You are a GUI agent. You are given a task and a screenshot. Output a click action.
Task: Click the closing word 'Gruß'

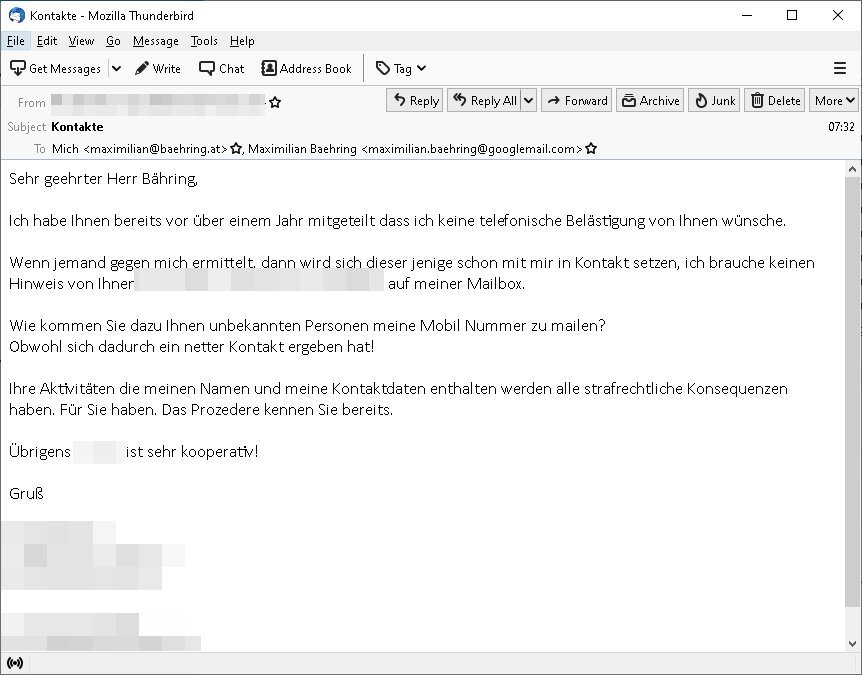26,493
